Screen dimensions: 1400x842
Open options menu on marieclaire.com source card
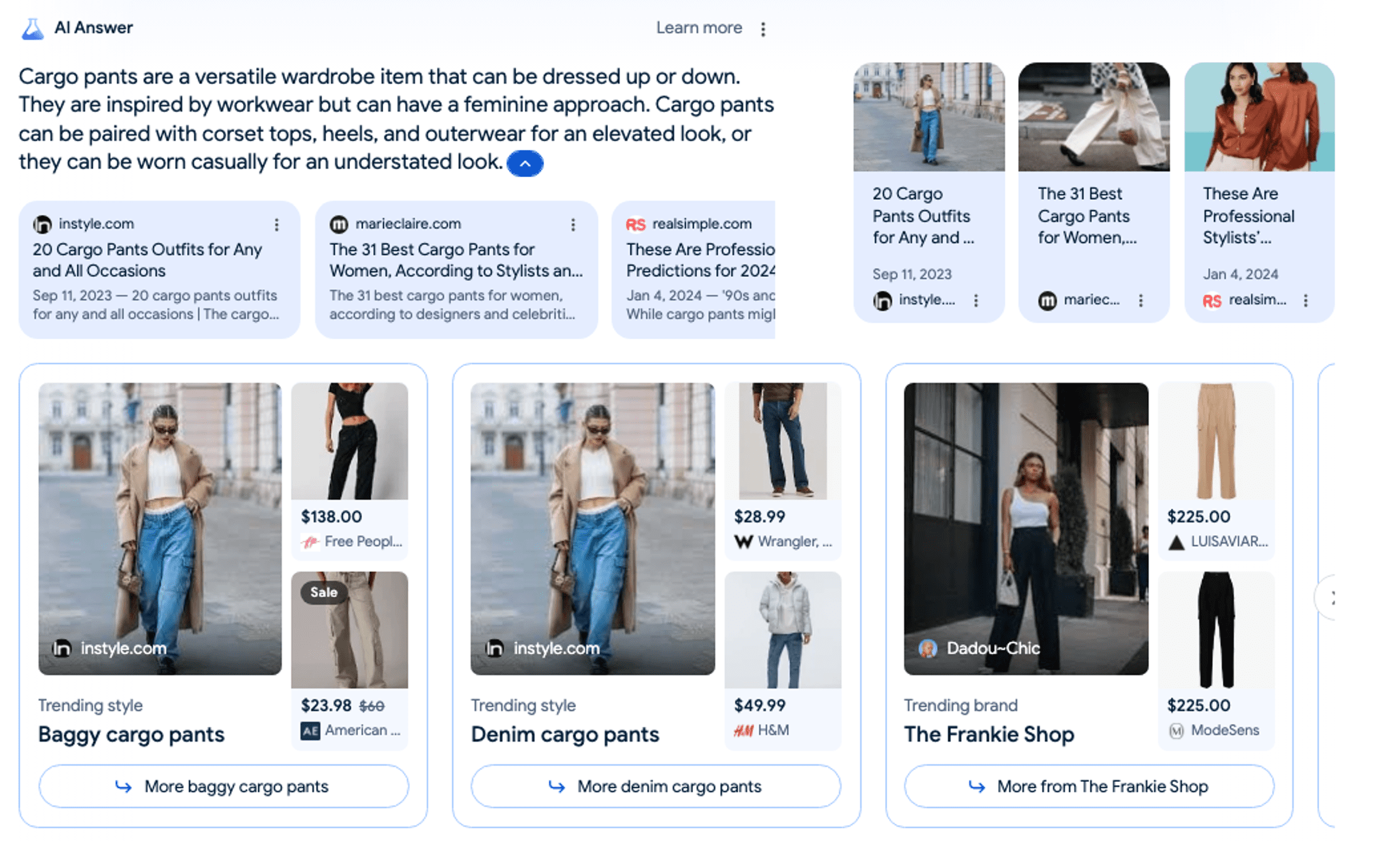coord(573,225)
